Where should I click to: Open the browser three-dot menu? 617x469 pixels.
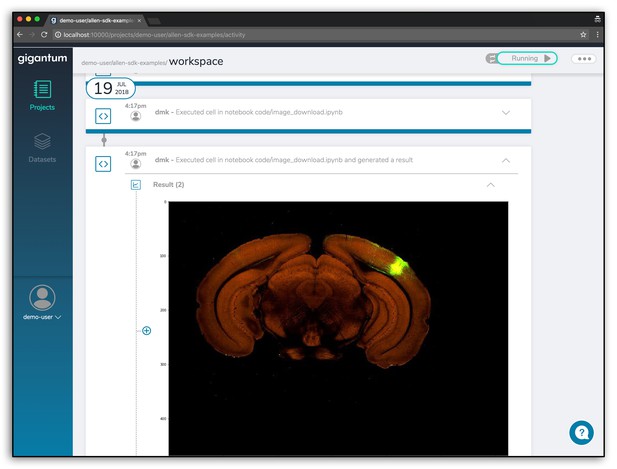coord(597,35)
